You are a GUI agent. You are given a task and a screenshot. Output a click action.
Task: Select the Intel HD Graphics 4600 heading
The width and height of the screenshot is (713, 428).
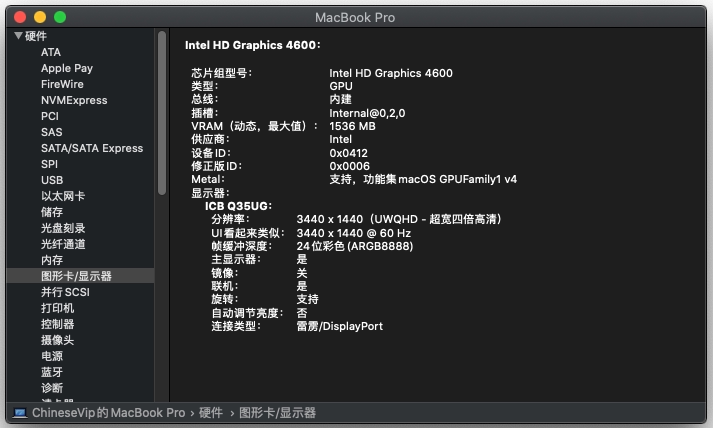point(252,45)
